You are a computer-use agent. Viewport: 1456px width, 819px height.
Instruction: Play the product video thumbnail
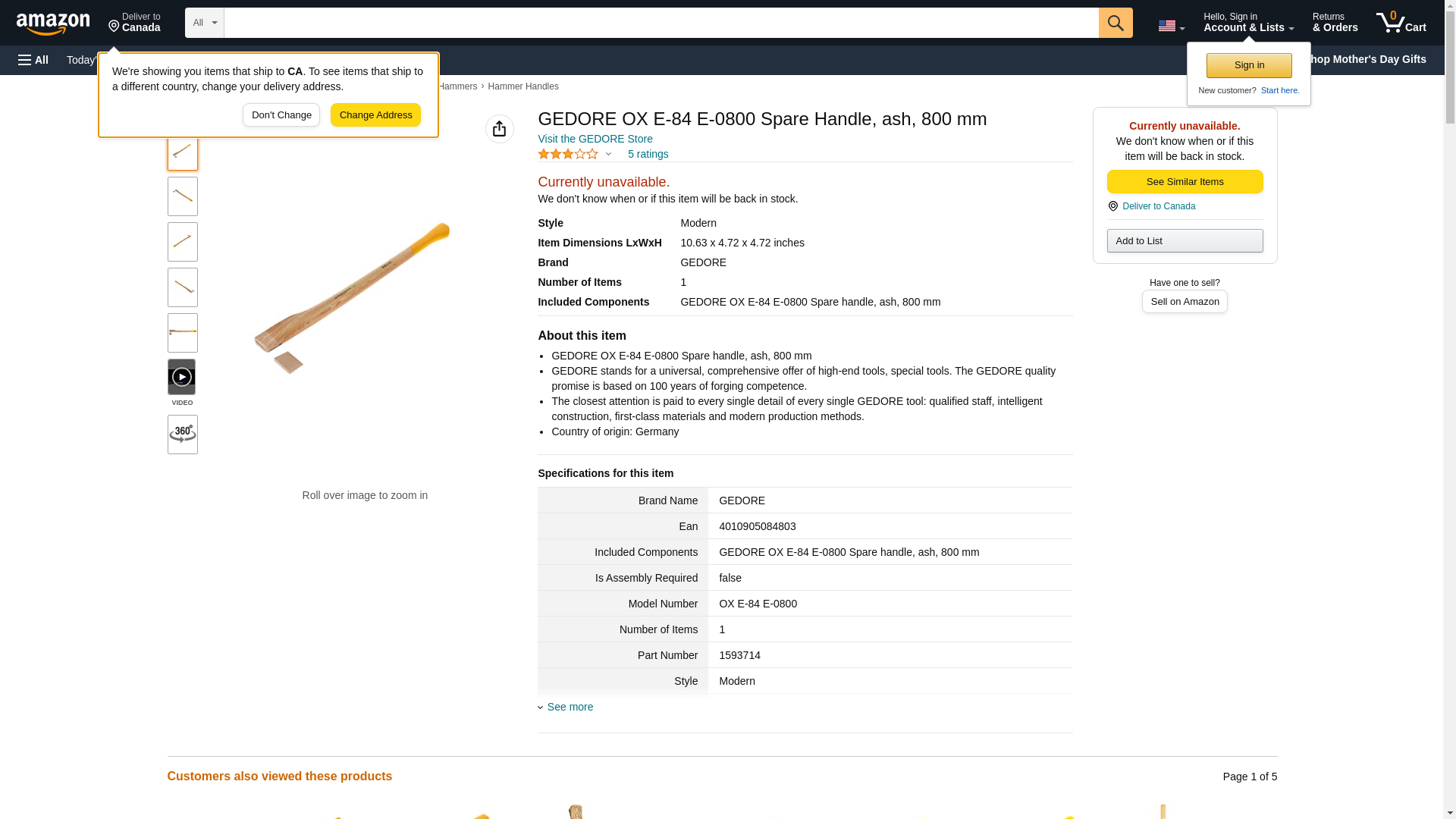pos(181,377)
